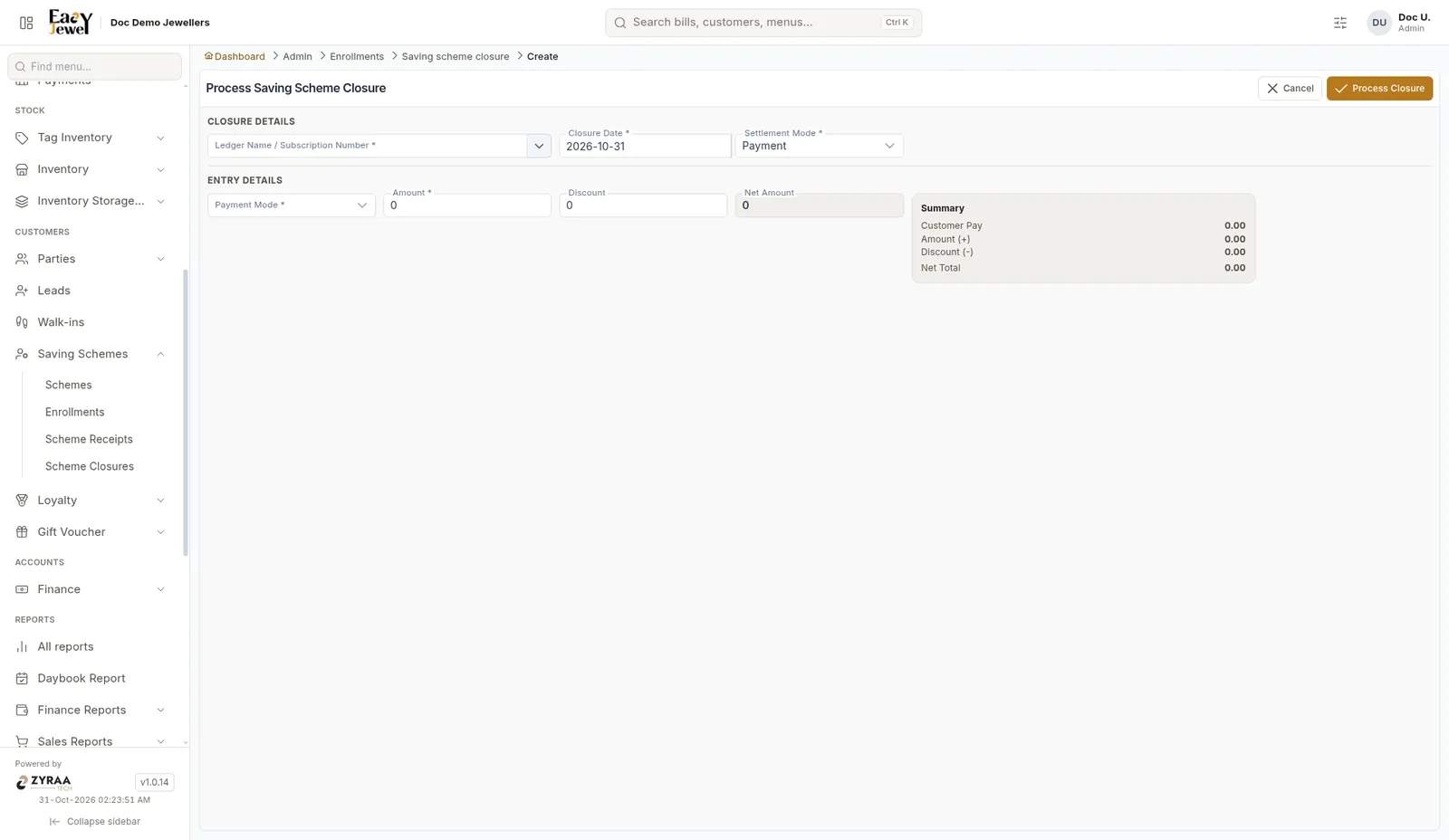
Task: Click the v1.0.14 version badge
Action: click(x=155, y=782)
